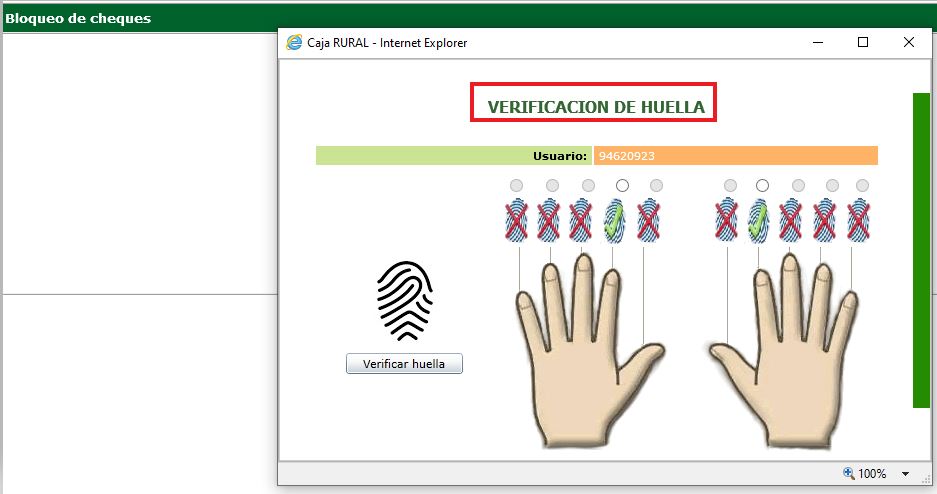Click the crossed-out thumb fingerprint of right hand
937x494 pixels.
click(726, 220)
